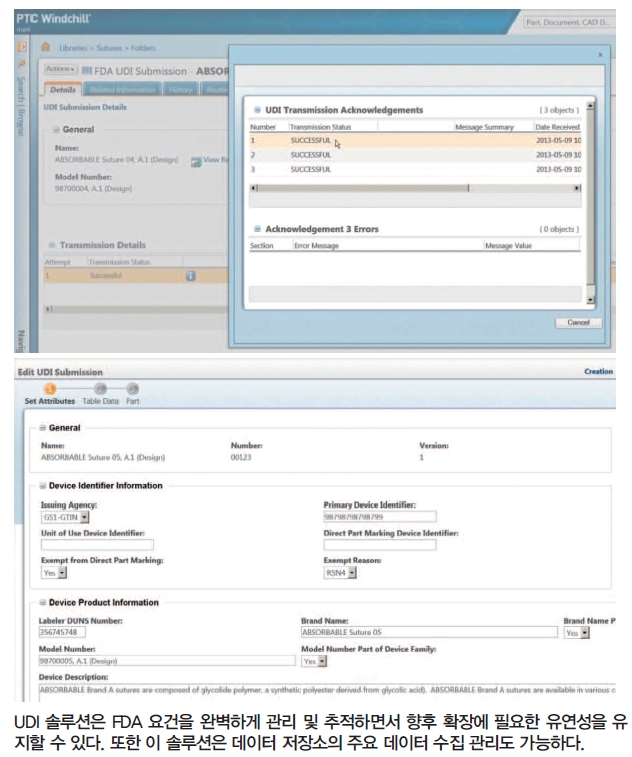632x757 pixels.
Task: Select transmission attempt row 1 Successful
Action: (136, 276)
